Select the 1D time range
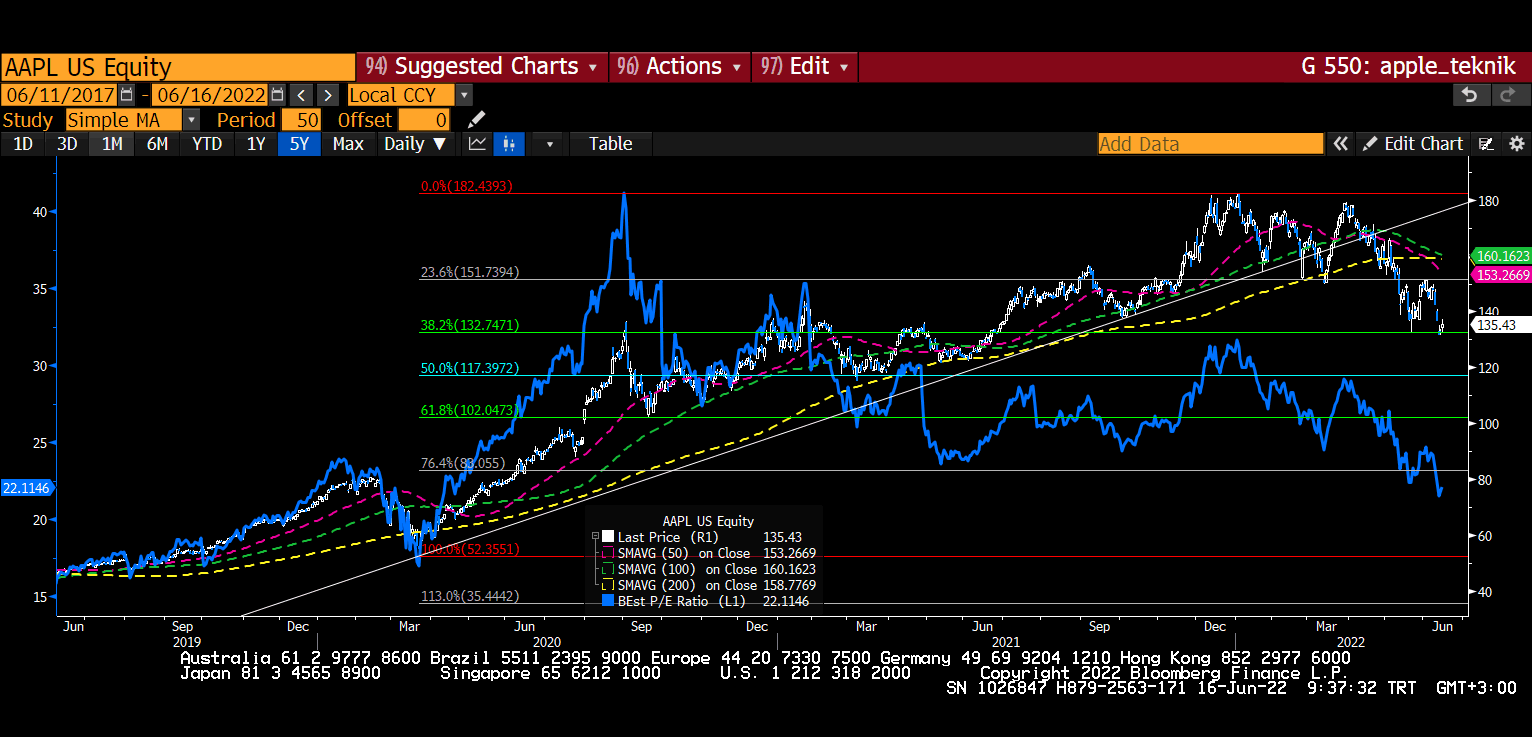The height and width of the screenshot is (737, 1532). pyautogui.click(x=22, y=144)
